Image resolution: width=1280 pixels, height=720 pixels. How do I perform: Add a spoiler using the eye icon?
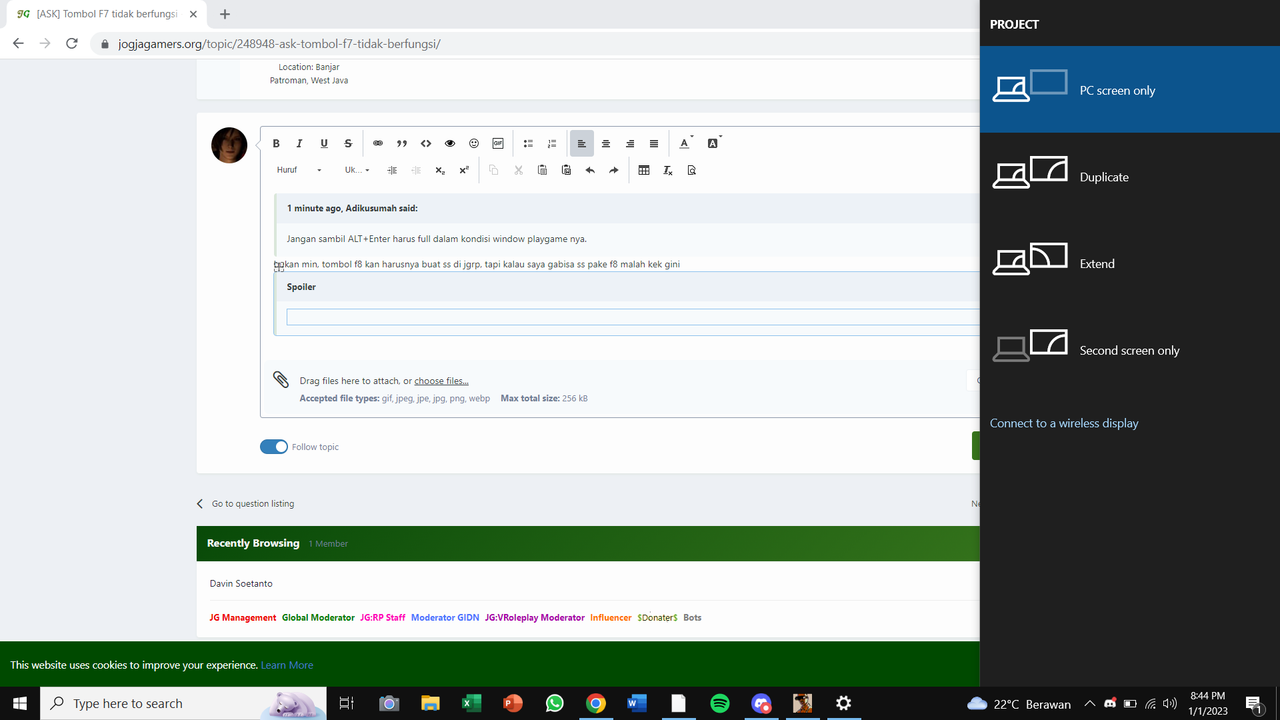(x=450, y=144)
